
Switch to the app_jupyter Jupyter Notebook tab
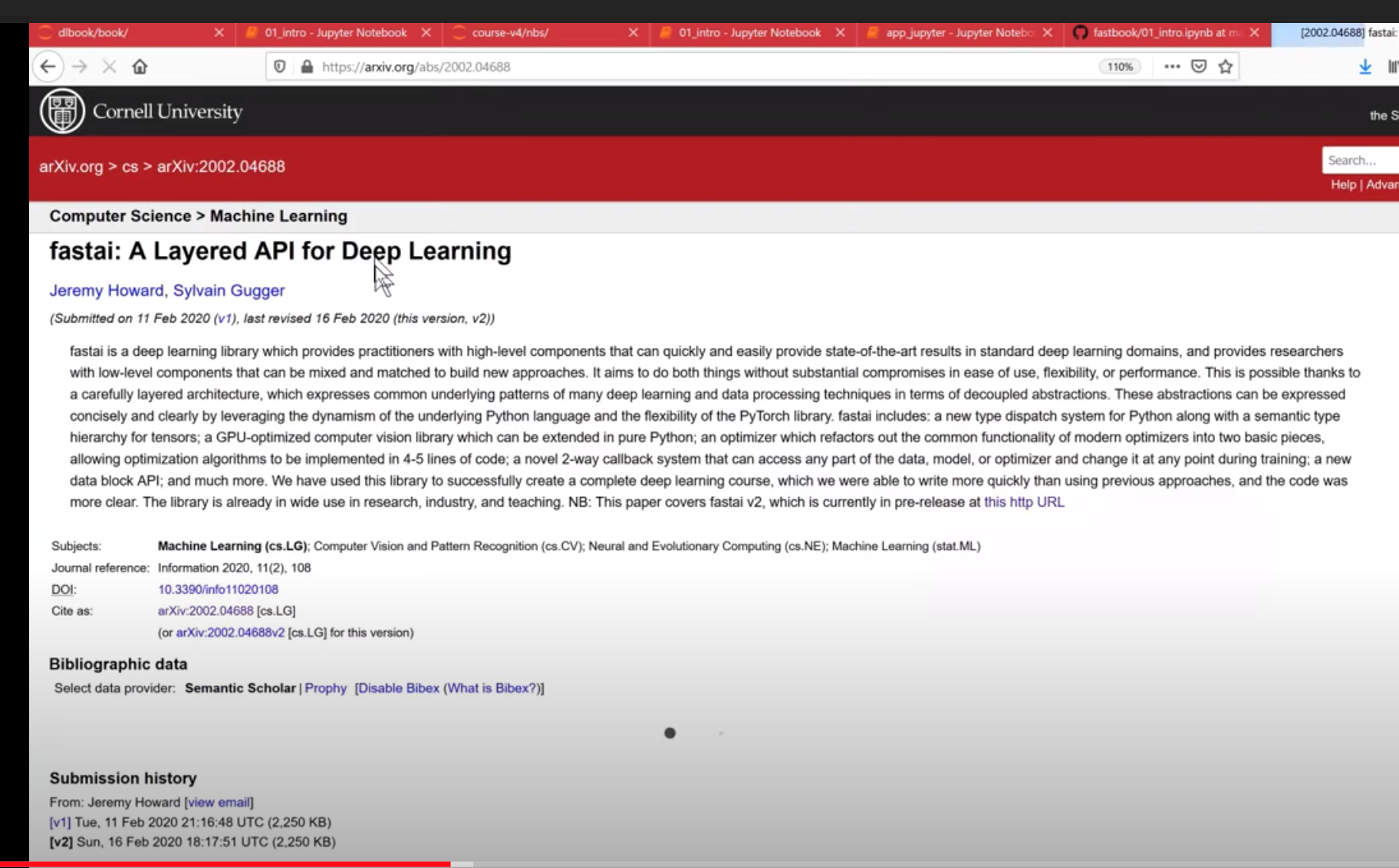(959, 32)
